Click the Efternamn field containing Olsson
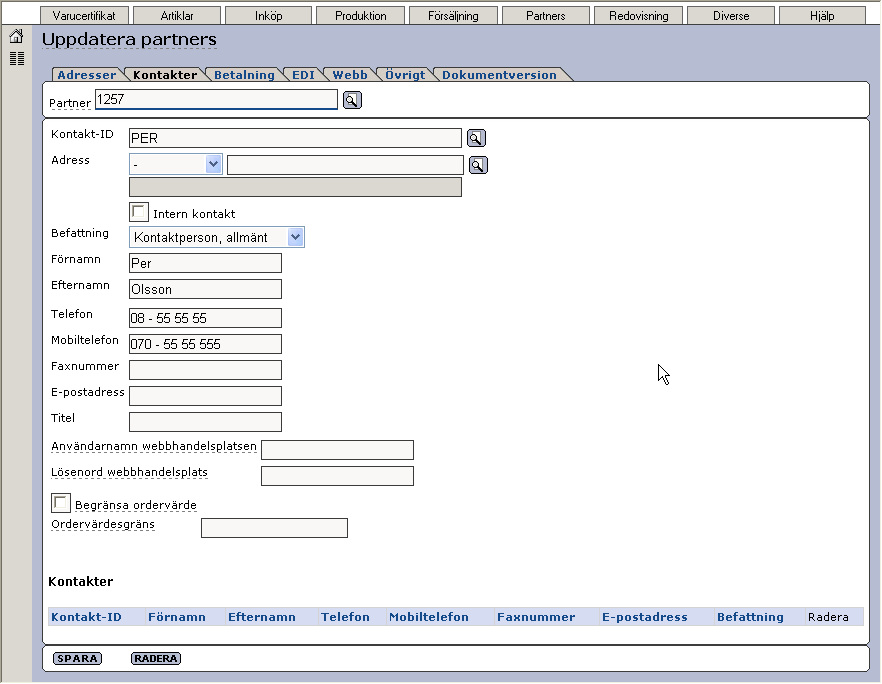The width and height of the screenshot is (882, 684). (205, 289)
